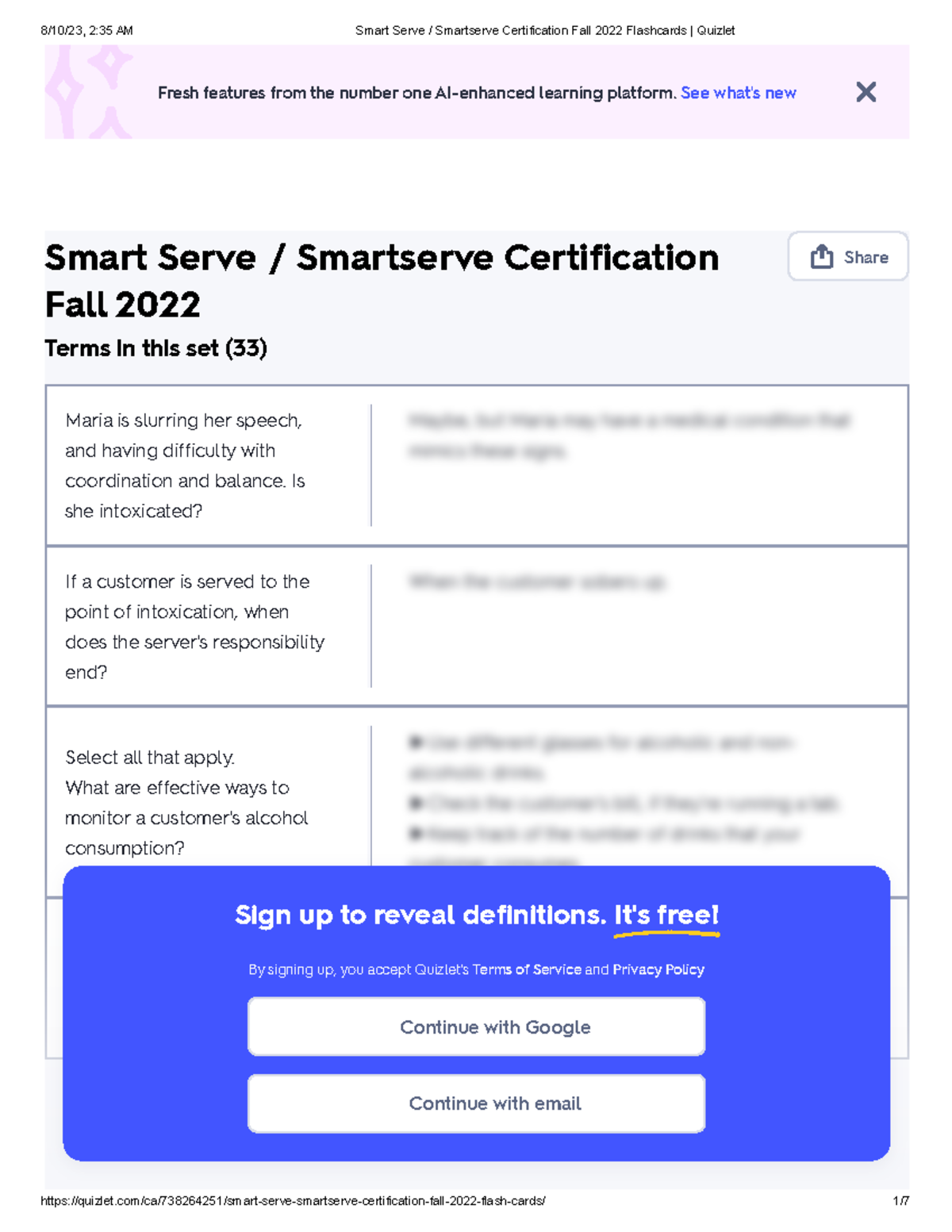Open Quizlet's Terms of Service

point(526,969)
